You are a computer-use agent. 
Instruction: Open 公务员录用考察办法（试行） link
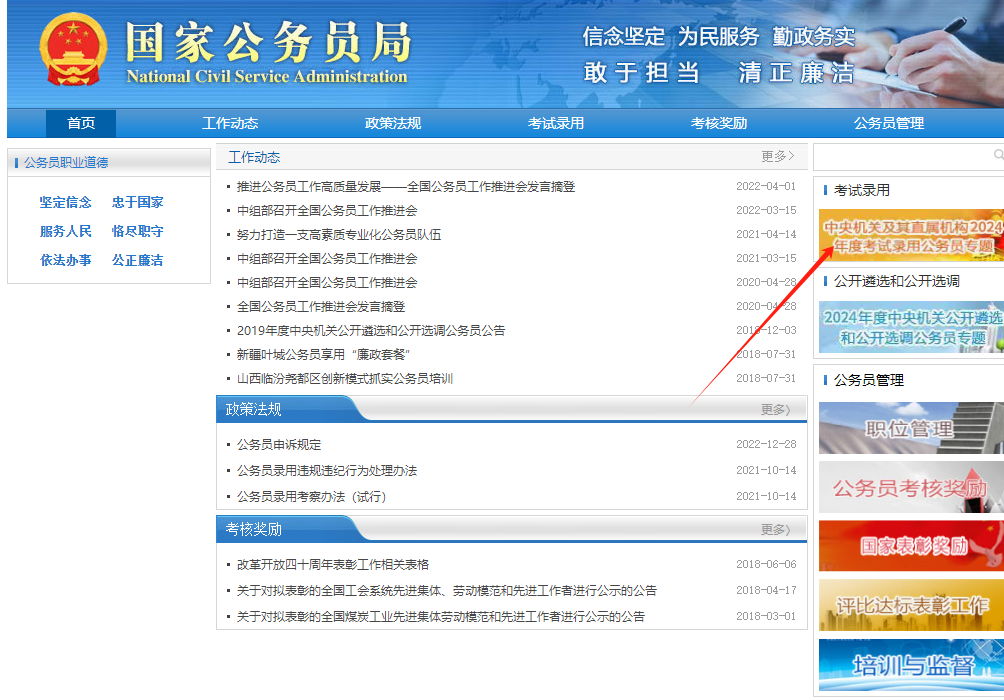(x=312, y=496)
